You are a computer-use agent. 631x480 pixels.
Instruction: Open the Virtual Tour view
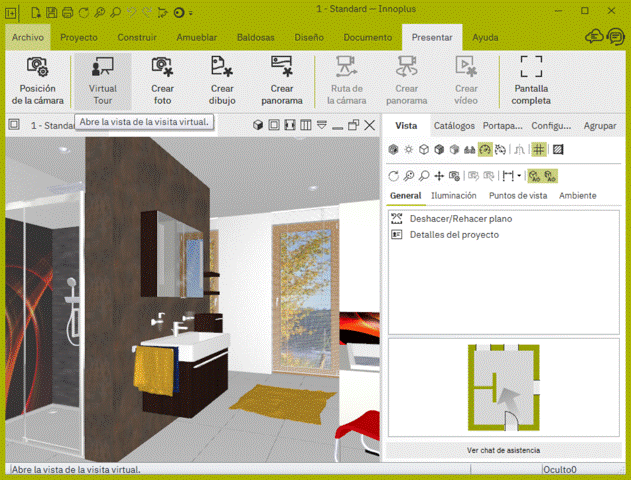pyautogui.click(x=103, y=81)
